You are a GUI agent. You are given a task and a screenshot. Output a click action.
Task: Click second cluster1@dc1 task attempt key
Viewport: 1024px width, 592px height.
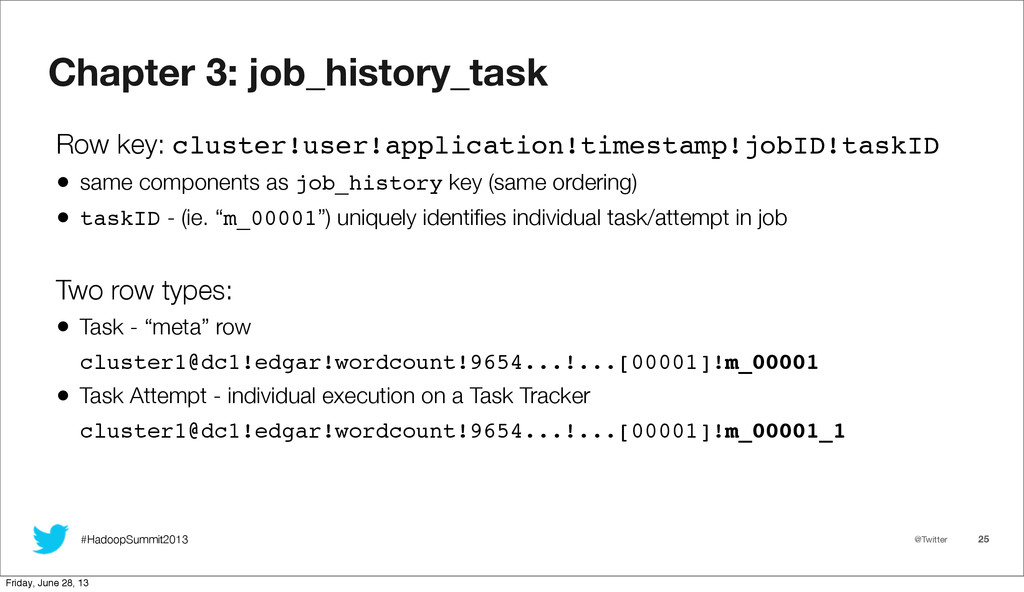[462, 431]
